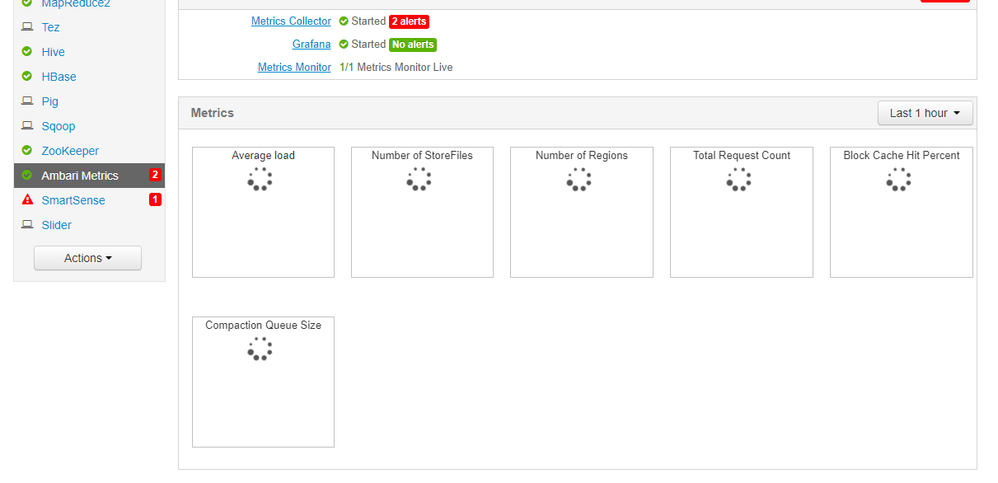
Task: Open the Metrics Collector link
Action: click(x=291, y=21)
